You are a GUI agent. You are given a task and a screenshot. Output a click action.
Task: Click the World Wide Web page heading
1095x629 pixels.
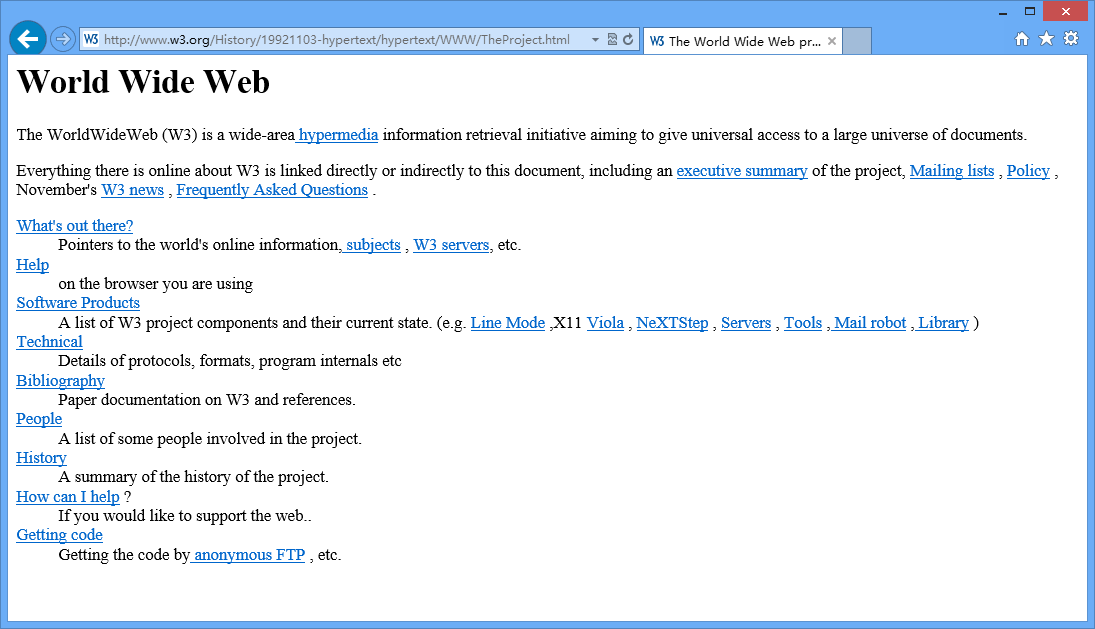tap(143, 82)
